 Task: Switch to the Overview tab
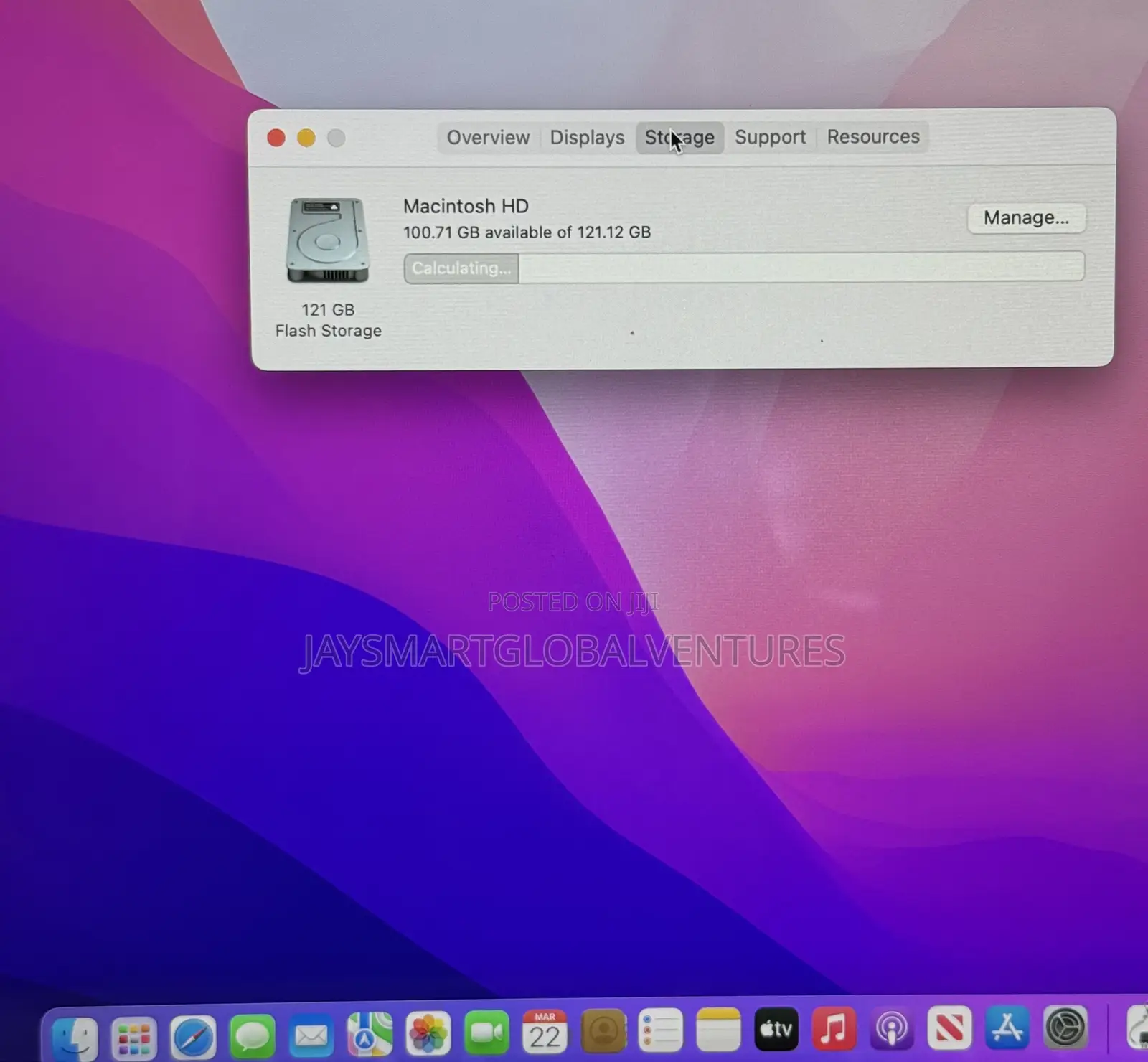(488, 137)
